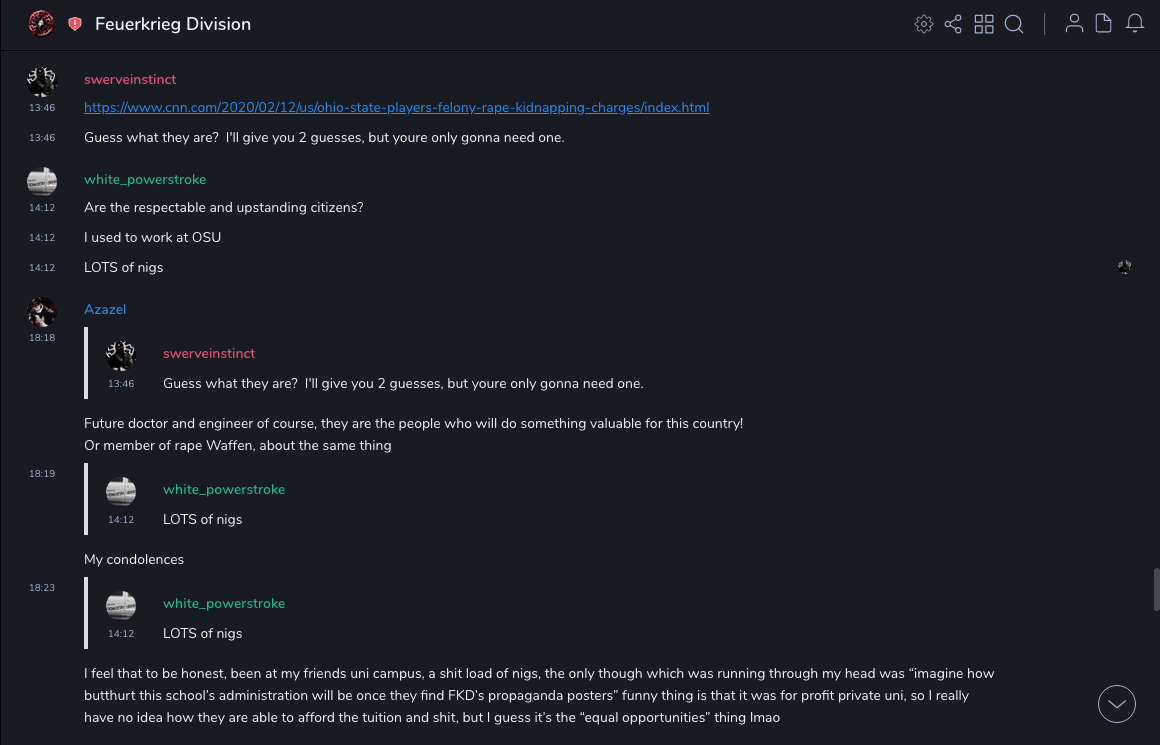Viewport: 1160px width, 745px height.
Task: Click the vertical scrollbar thumb
Action: point(1156,589)
